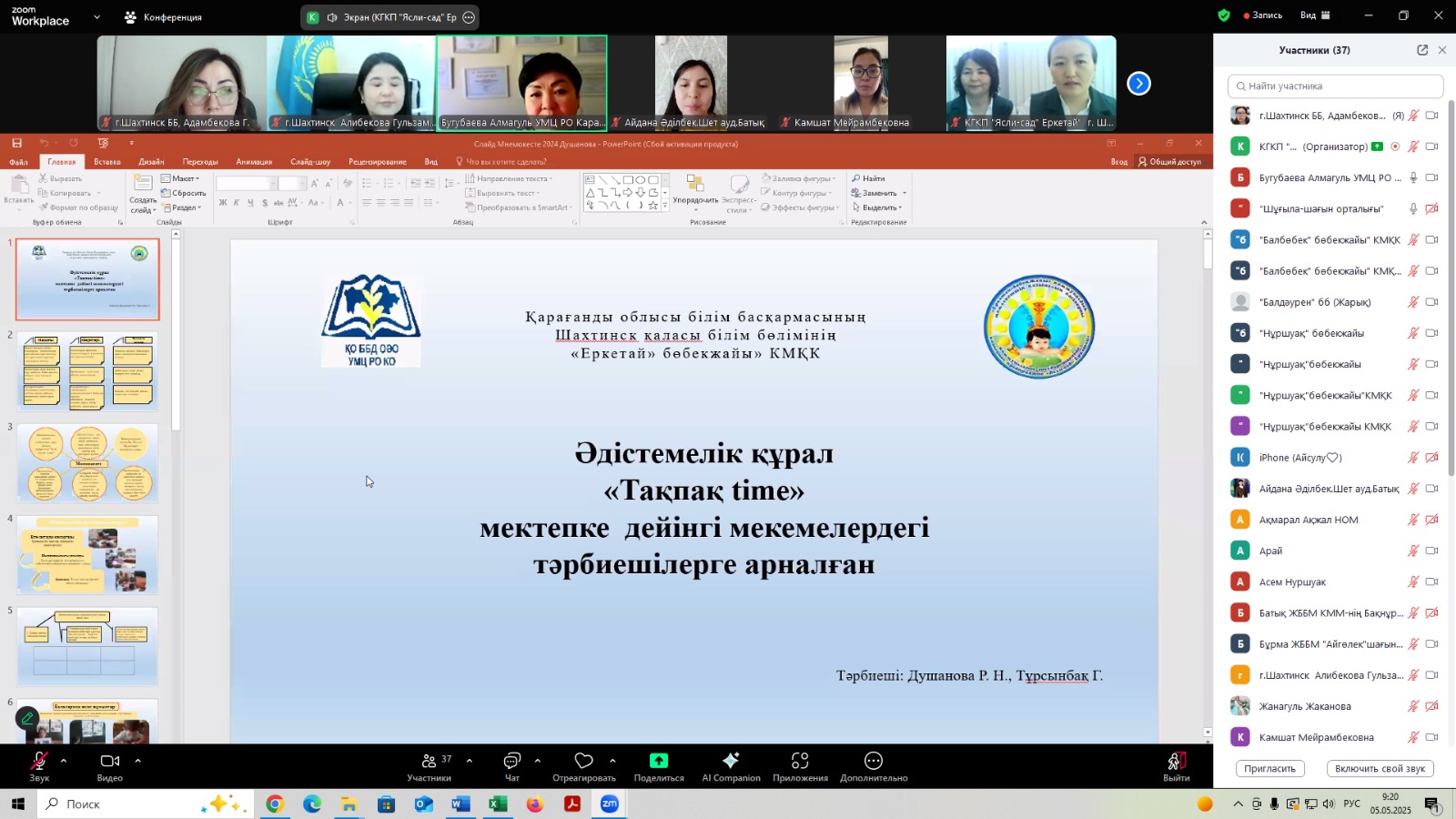The width and height of the screenshot is (1456, 819).
Task: Open the Дополнительно more options button
Action: 874,766
